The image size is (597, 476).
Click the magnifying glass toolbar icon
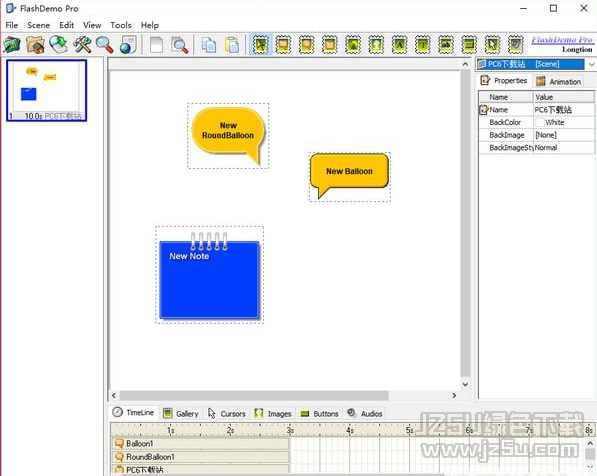pyautogui.click(x=104, y=45)
